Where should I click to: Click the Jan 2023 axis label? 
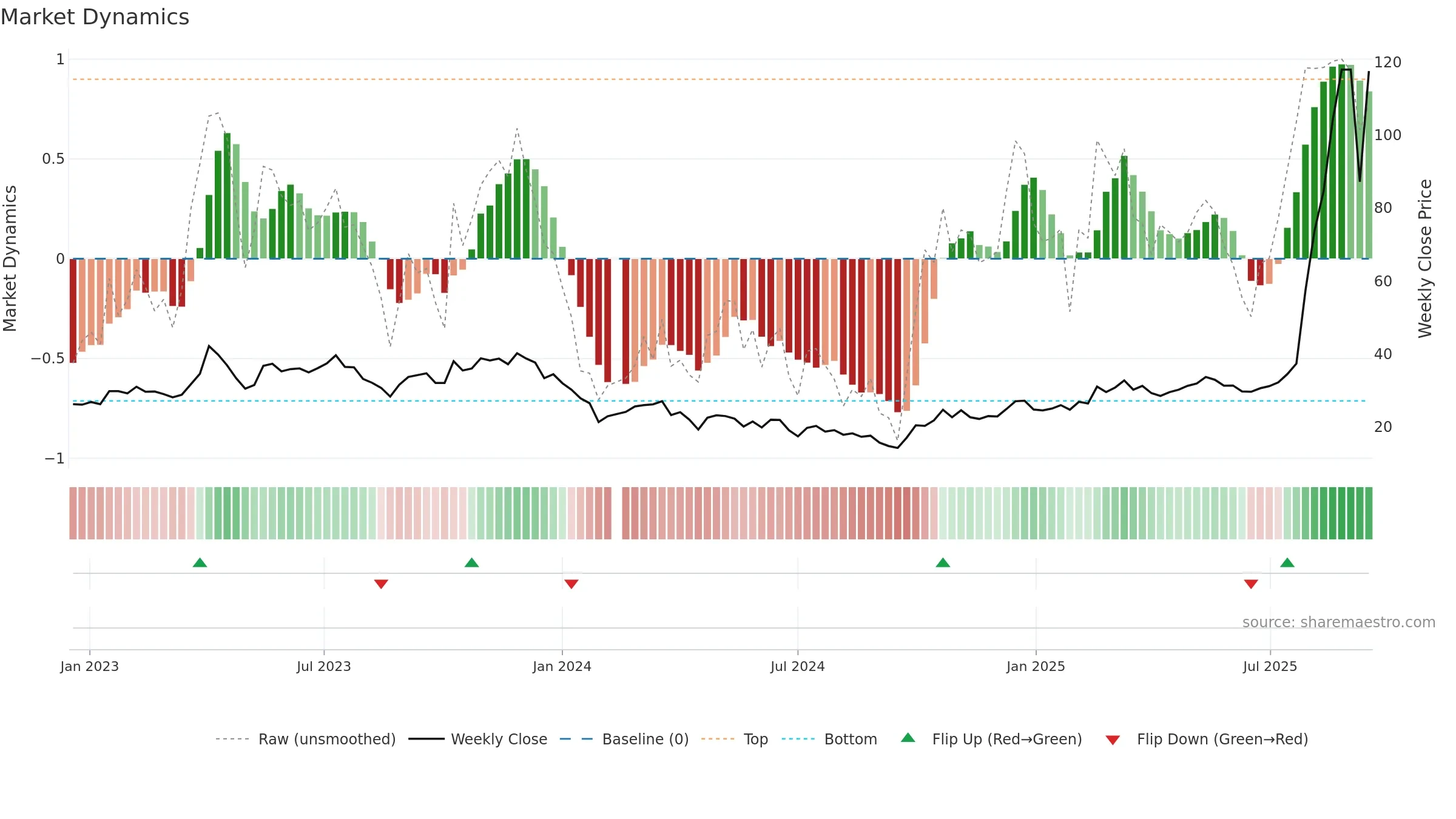click(90, 666)
